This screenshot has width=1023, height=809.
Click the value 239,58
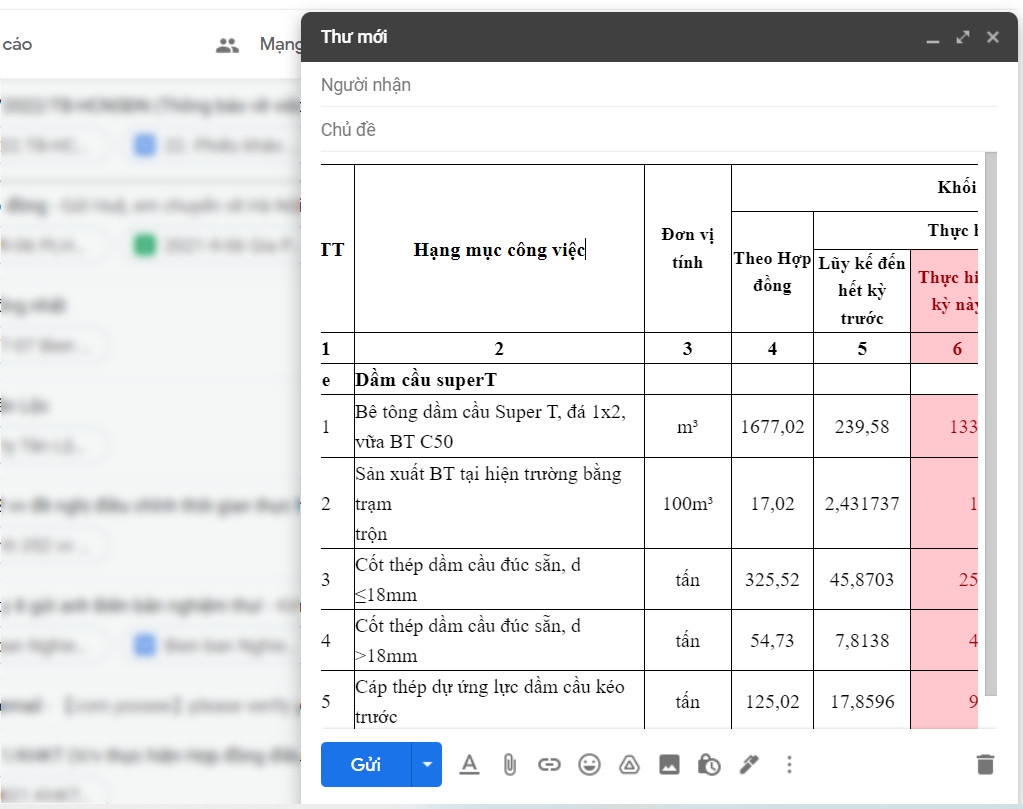click(x=862, y=427)
